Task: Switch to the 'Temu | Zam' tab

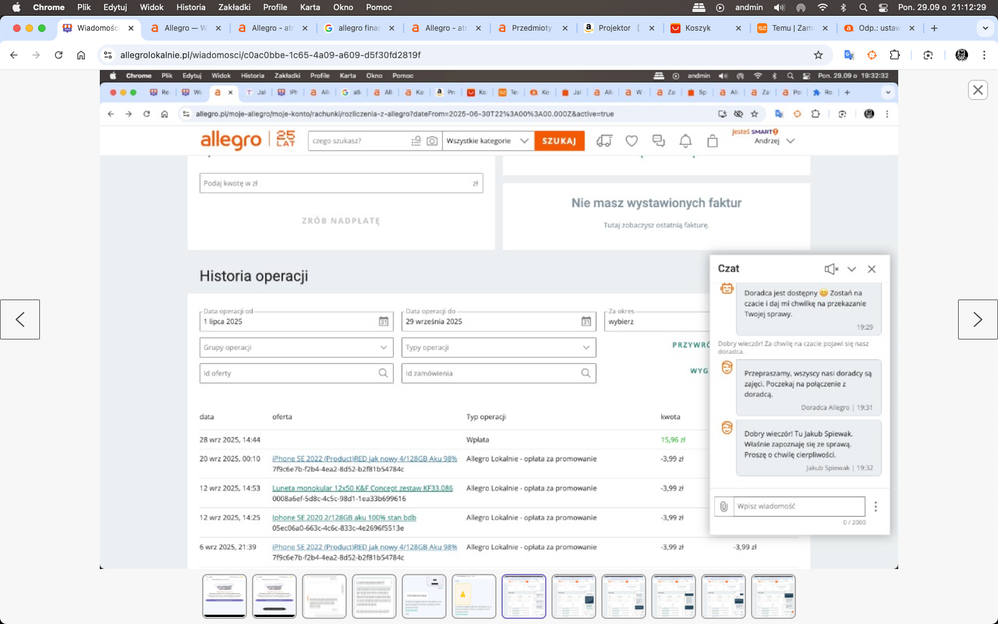Action: click(x=792, y=28)
